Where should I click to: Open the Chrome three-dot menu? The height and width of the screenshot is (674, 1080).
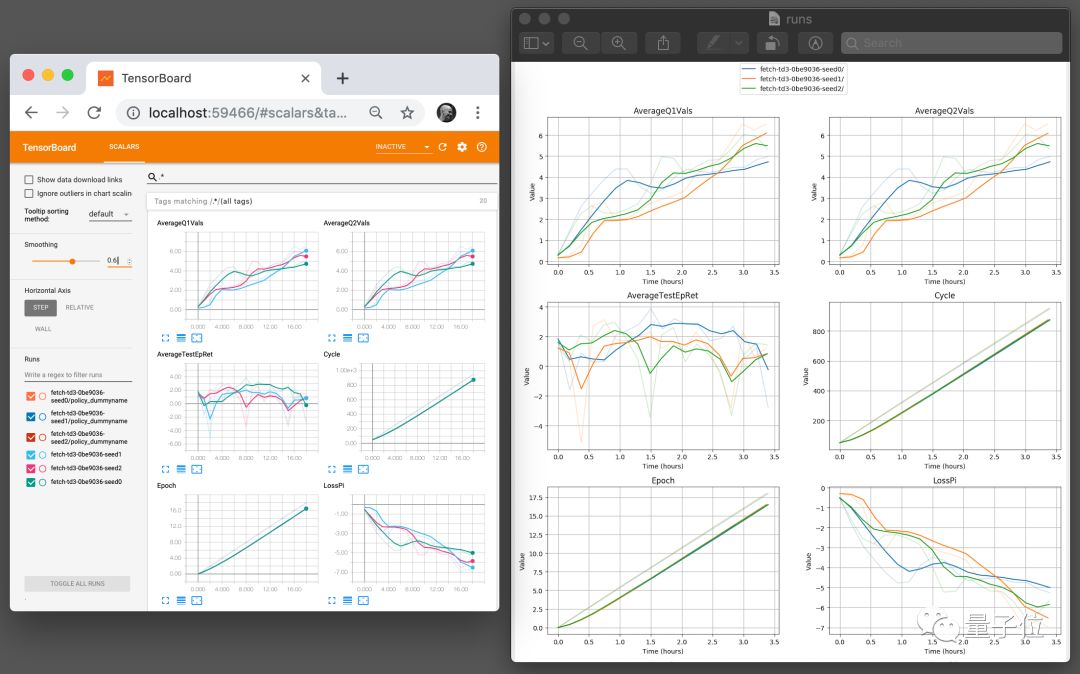pos(477,112)
